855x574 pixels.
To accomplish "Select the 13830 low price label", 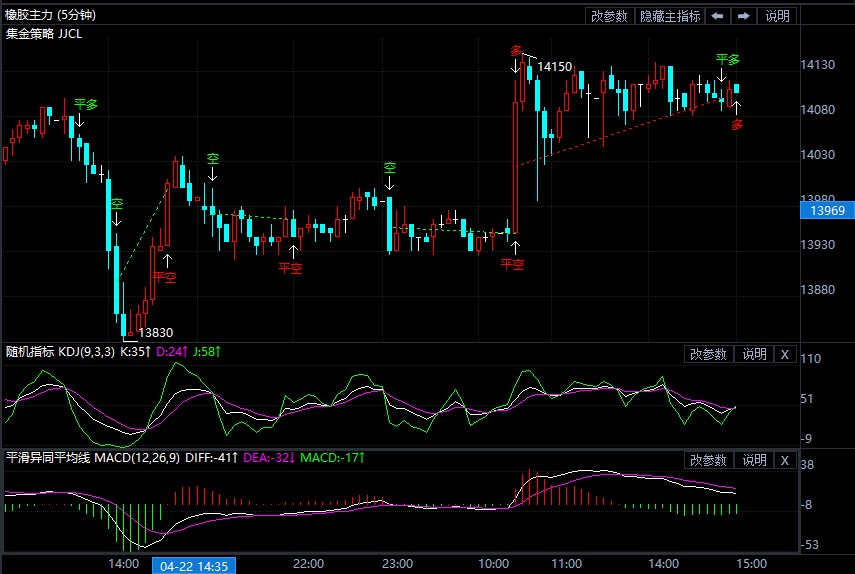I will click(x=155, y=333).
